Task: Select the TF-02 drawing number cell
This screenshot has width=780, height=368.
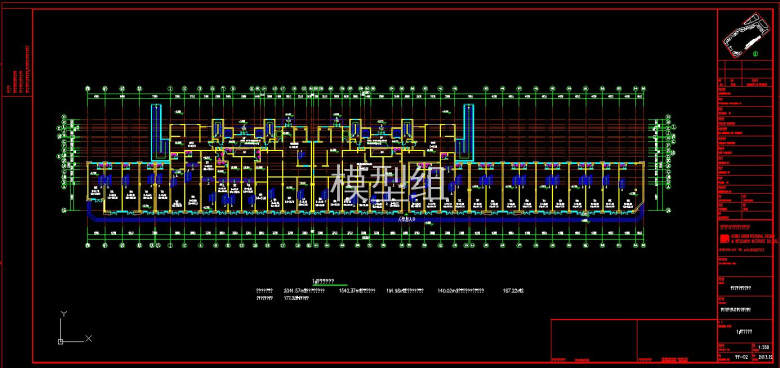Action: click(x=741, y=357)
